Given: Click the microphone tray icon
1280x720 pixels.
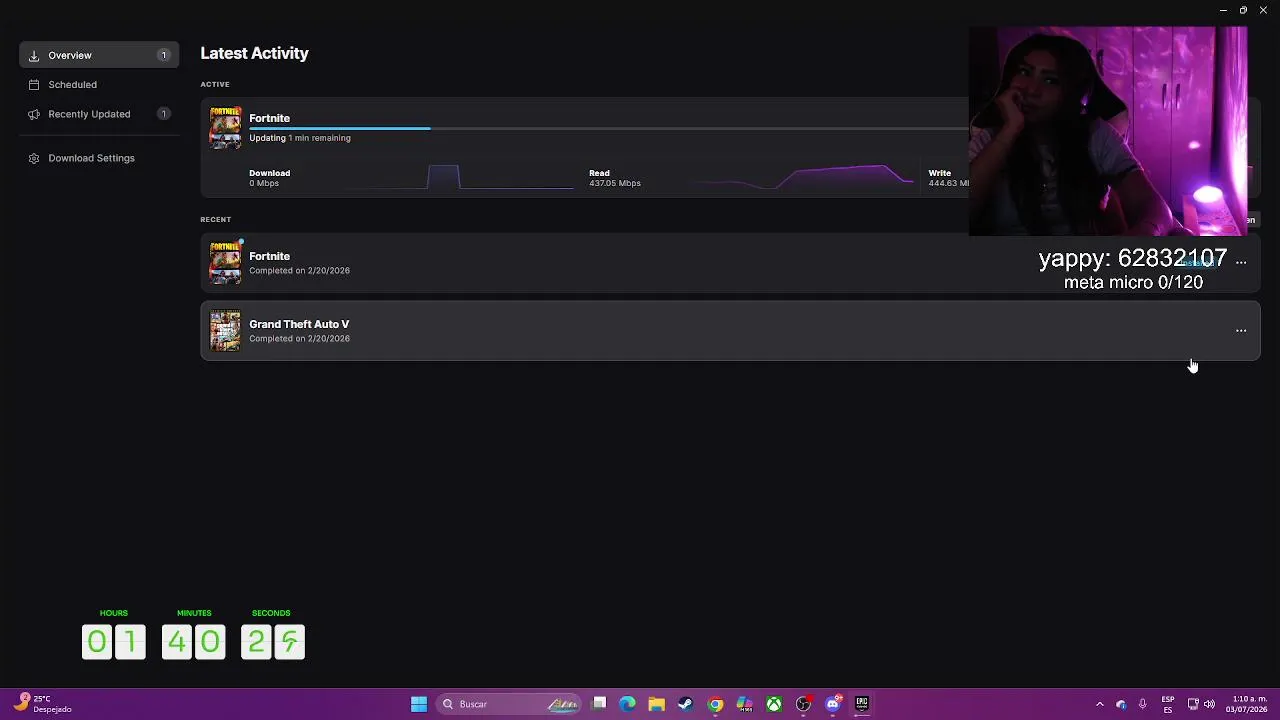Looking at the screenshot, I should pos(1142,704).
